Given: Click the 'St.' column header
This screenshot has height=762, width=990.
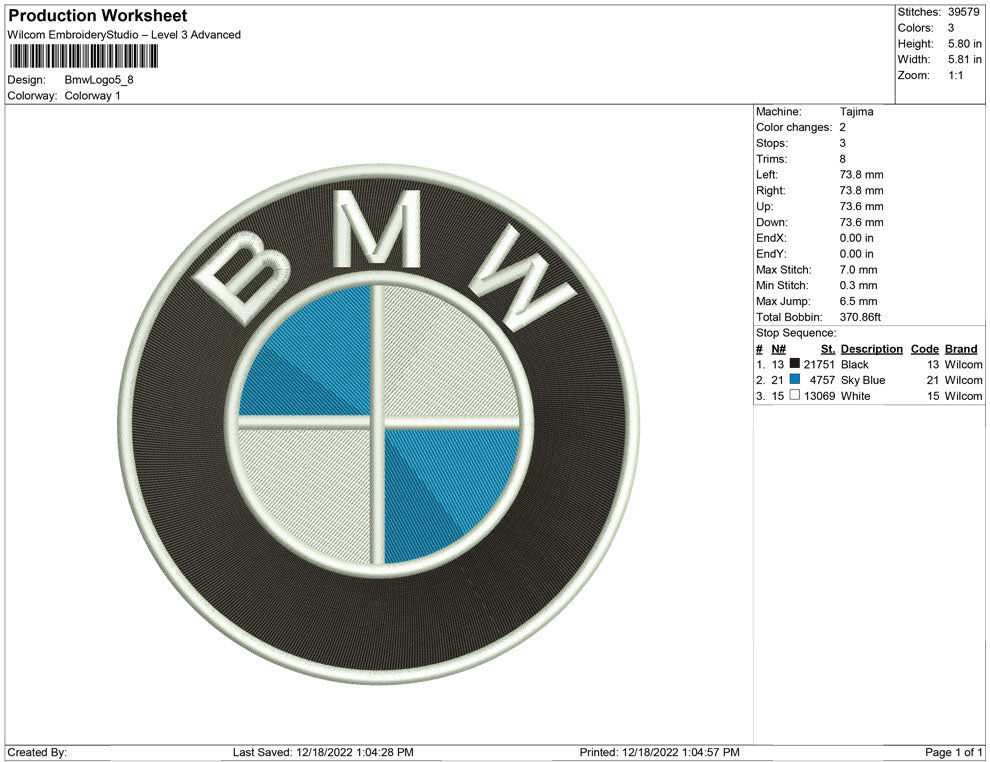Looking at the screenshot, I should pyautogui.click(x=828, y=349).
